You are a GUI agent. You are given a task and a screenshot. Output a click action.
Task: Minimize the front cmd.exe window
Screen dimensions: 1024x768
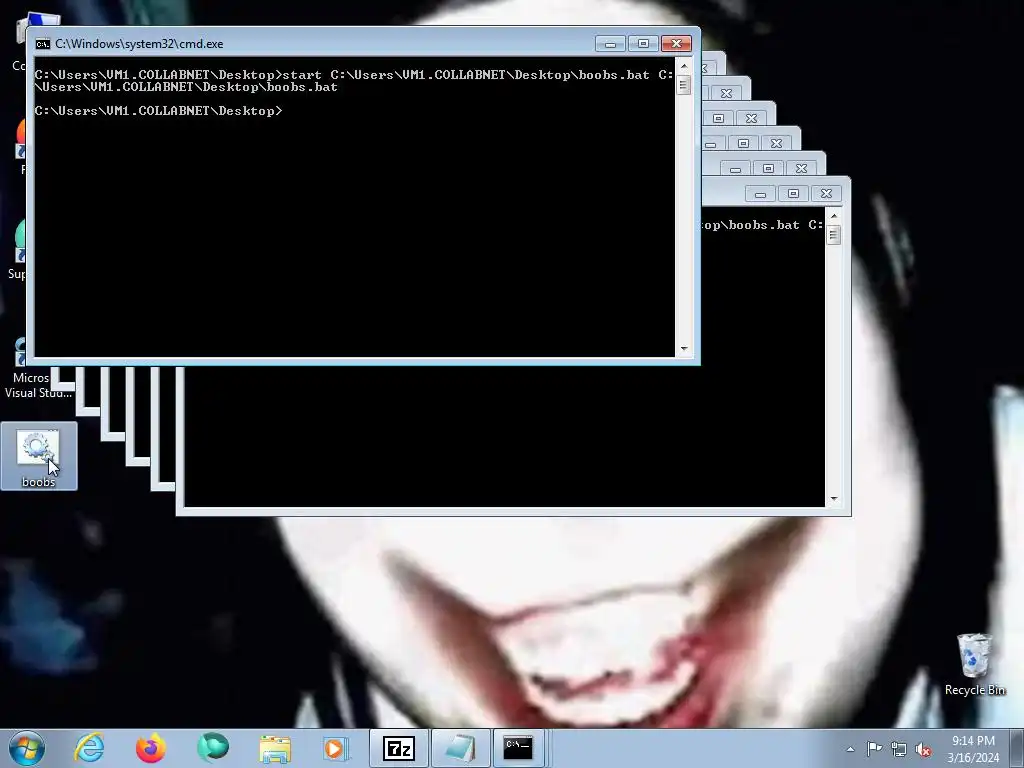[610, 44]
